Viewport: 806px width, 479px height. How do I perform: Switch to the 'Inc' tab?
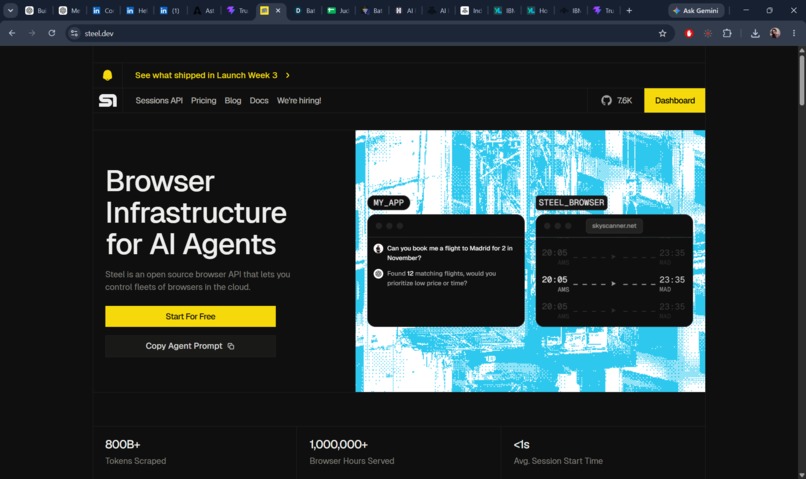471,10
